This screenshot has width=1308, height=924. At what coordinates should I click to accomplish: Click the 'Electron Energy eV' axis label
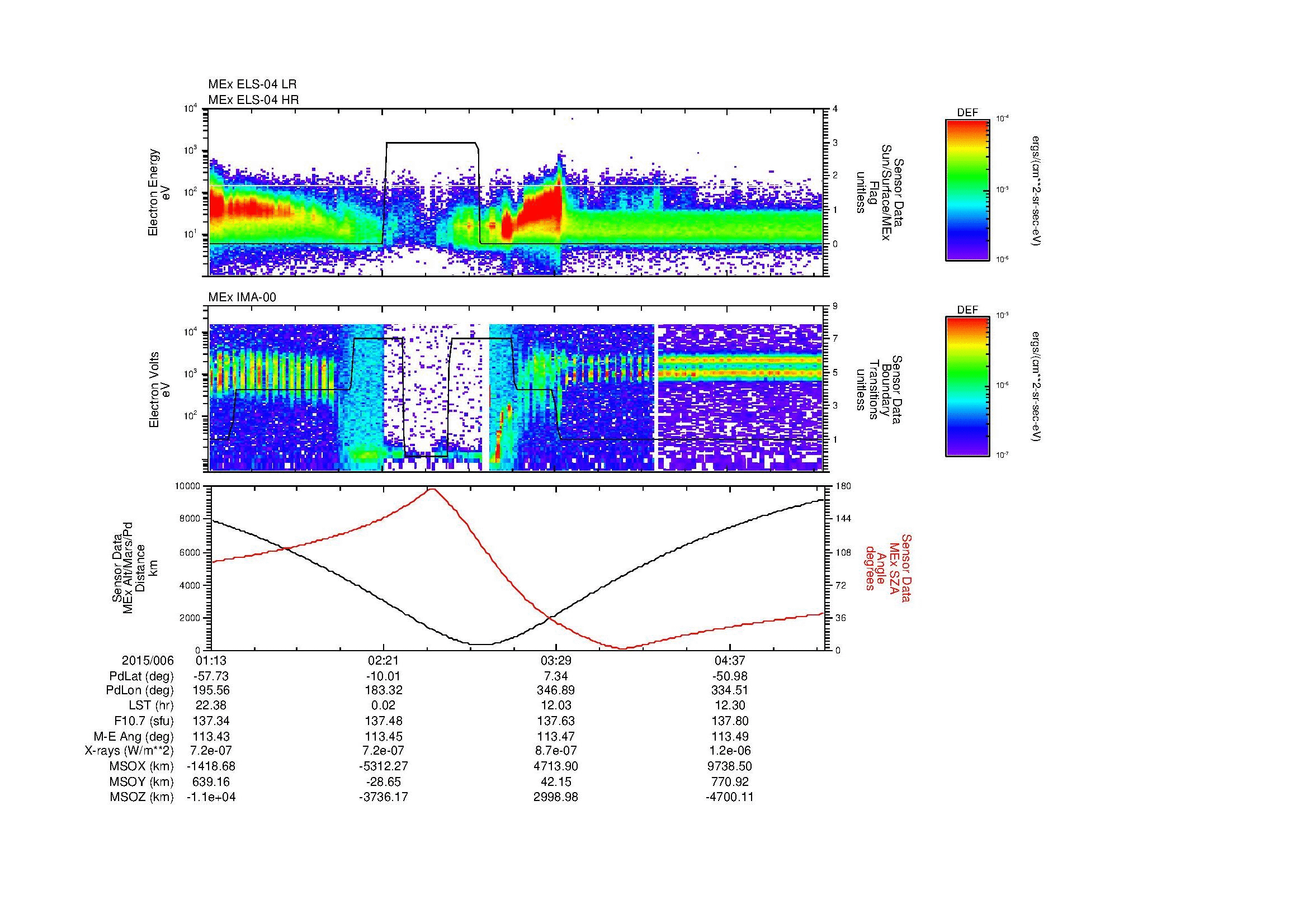click(159, 192)
